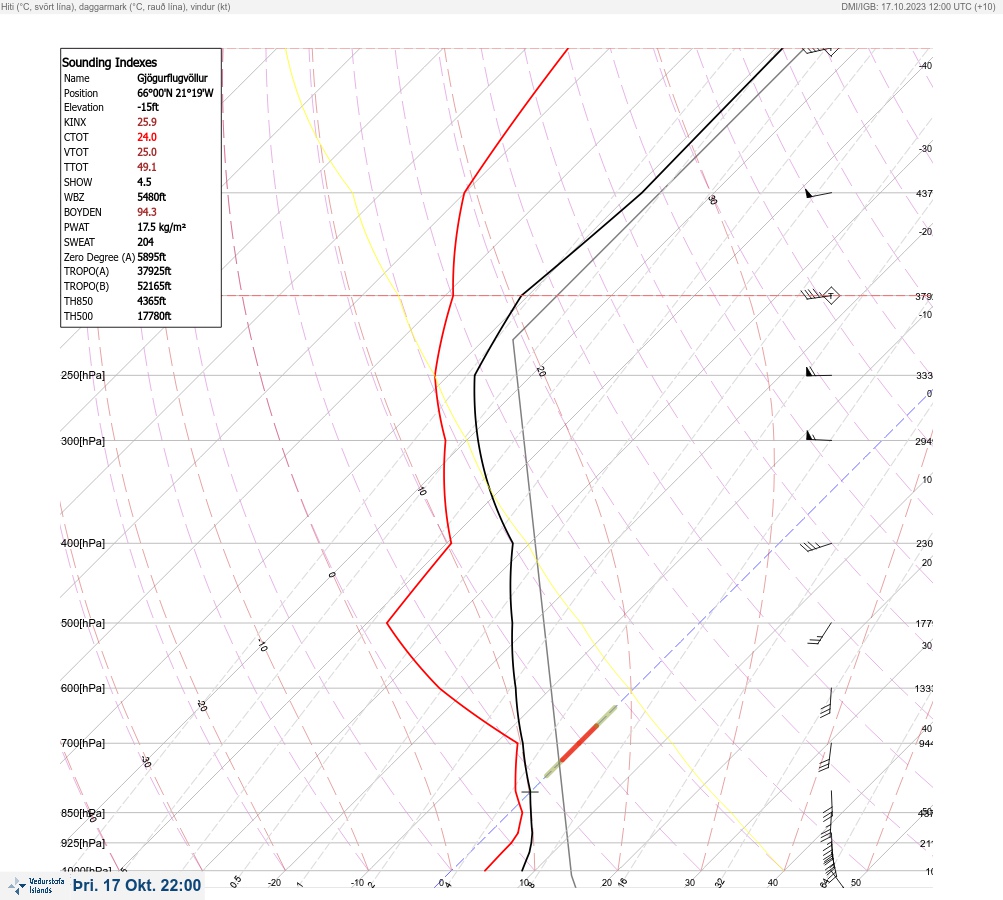1003x900 pixels.
Task: Click the PWAT value 17.5 kg/m²
Action: tap(161, 227)
